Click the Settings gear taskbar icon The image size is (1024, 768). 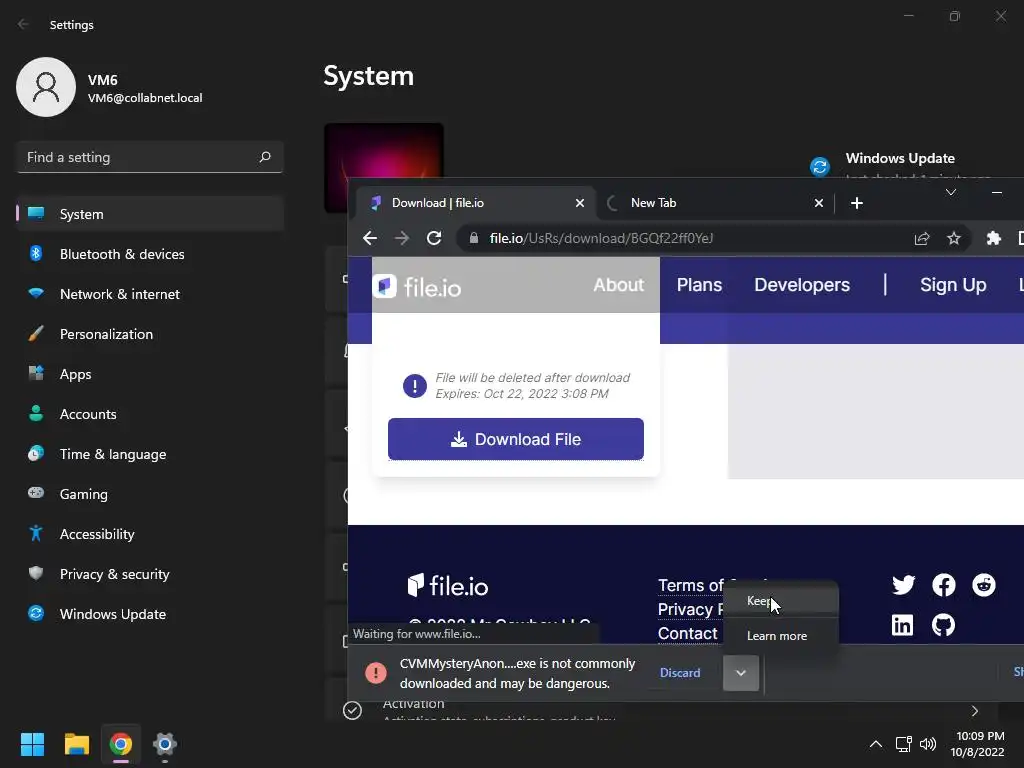click(165, 744)
